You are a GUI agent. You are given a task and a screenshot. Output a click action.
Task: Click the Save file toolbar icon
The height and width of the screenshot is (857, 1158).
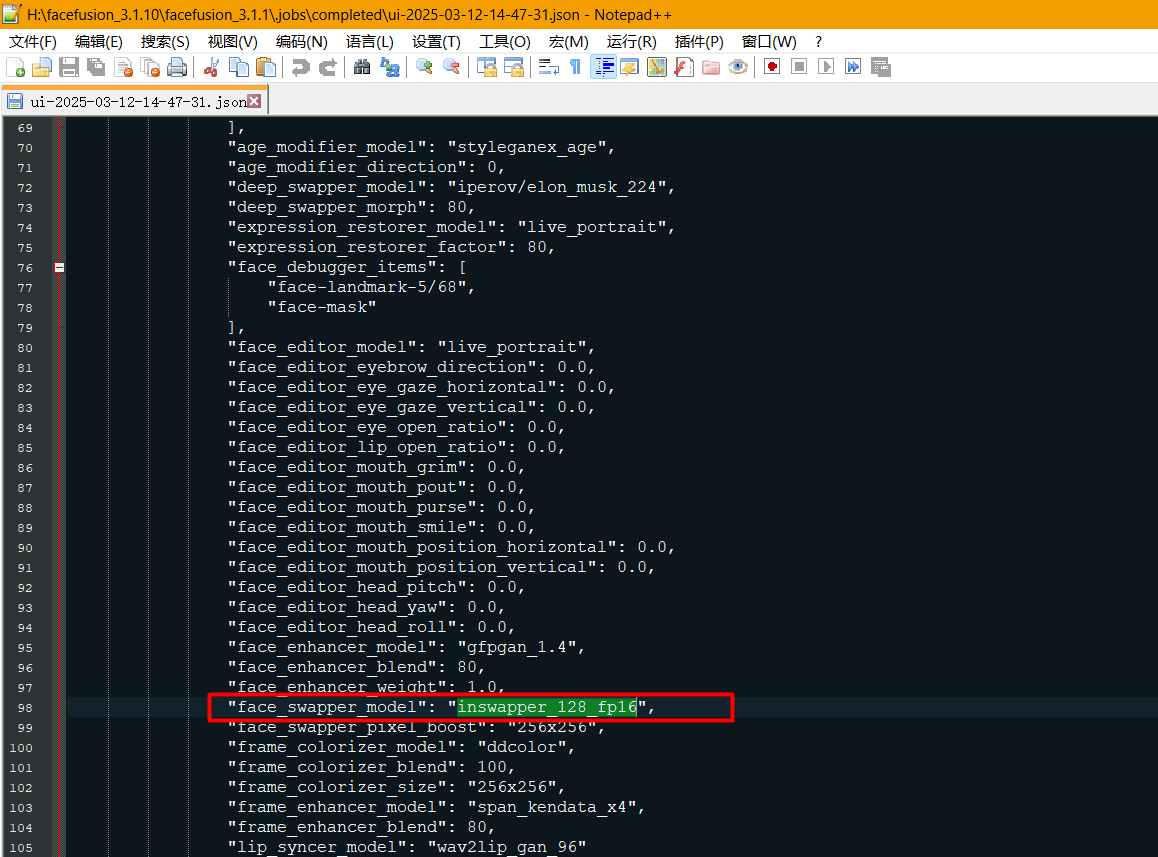[69, 67]
